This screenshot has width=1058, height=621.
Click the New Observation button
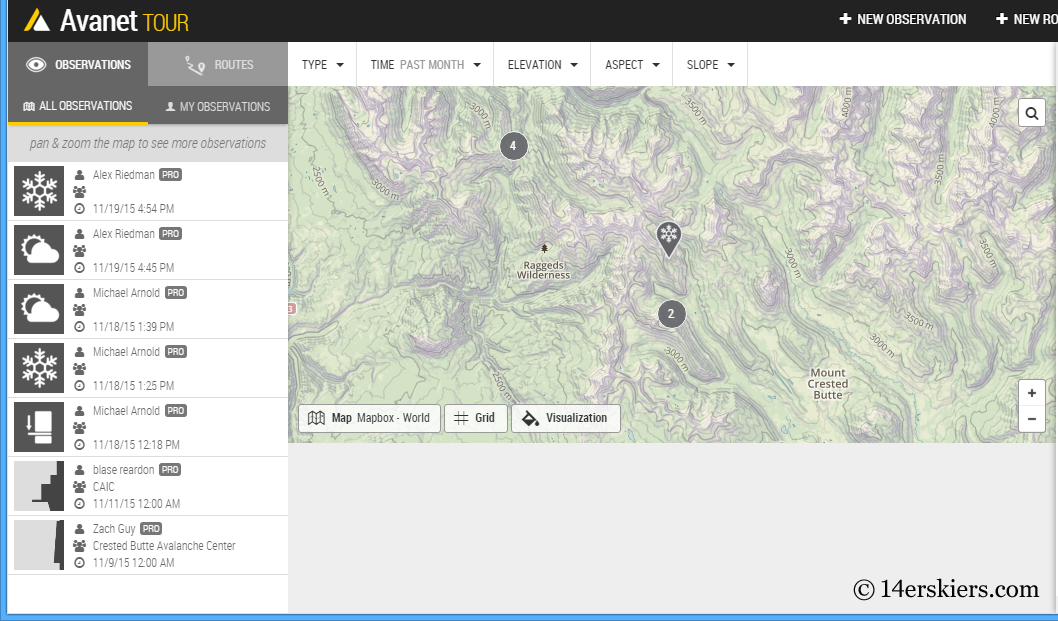(x=903, y=20)
